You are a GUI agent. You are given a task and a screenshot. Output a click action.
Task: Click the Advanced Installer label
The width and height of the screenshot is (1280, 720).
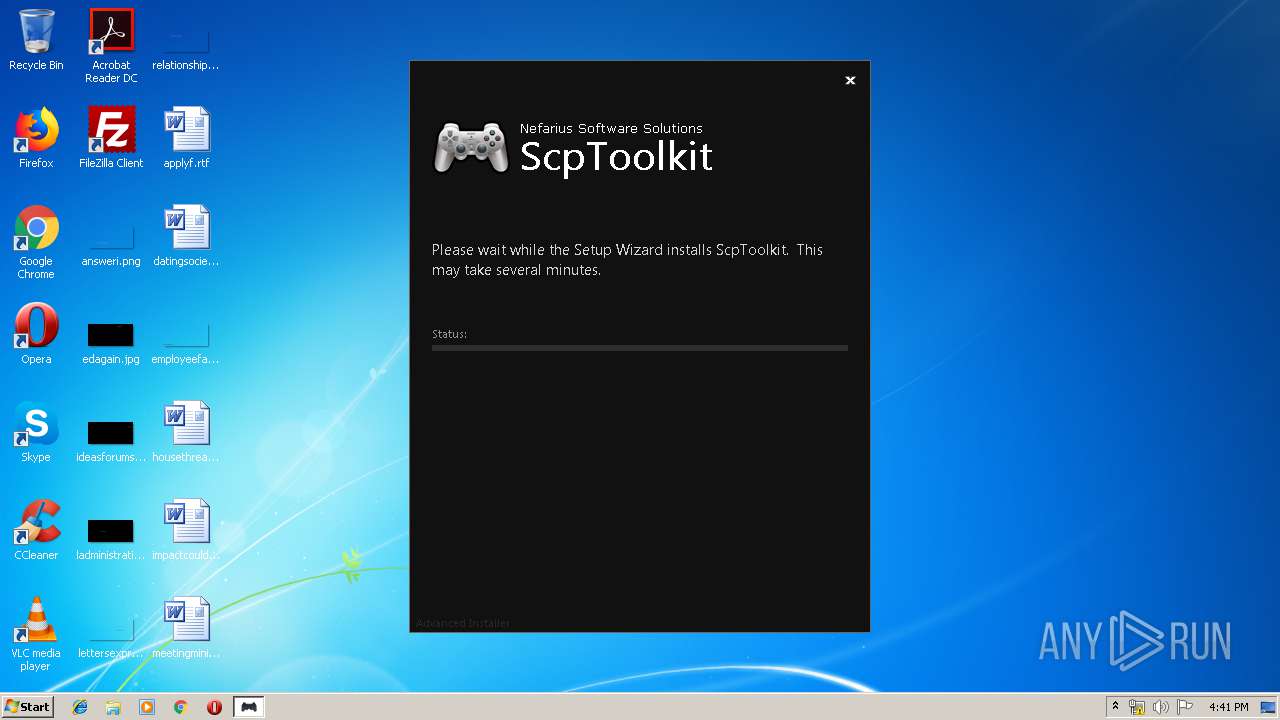point(463,623)
